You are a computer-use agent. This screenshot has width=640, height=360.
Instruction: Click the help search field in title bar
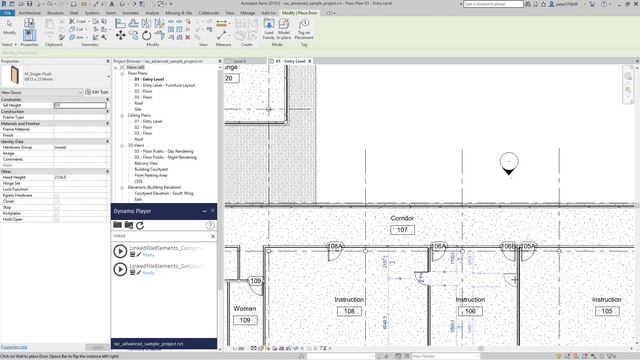click(x=493, y=4)
